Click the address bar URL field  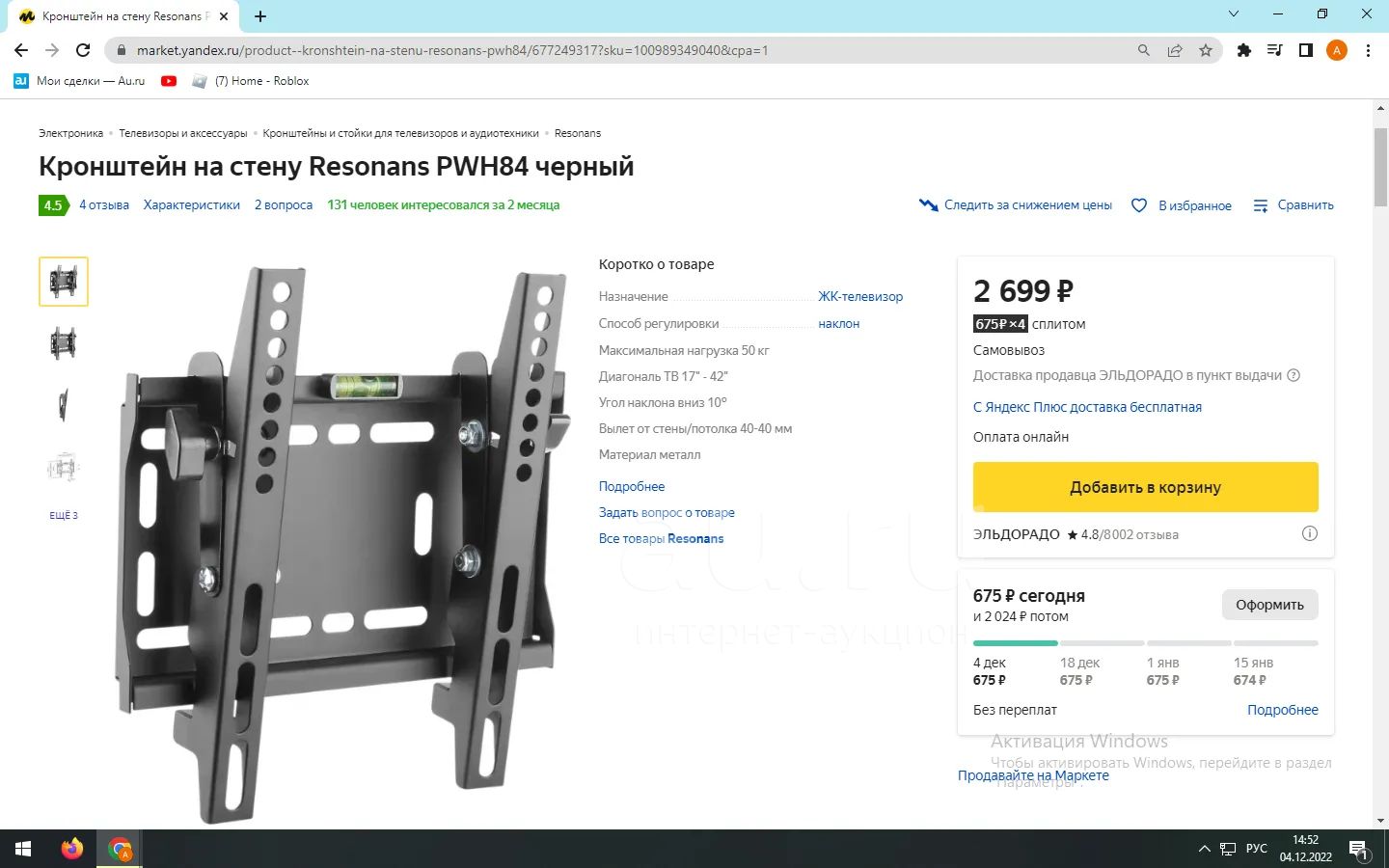[x=617, y=50]
